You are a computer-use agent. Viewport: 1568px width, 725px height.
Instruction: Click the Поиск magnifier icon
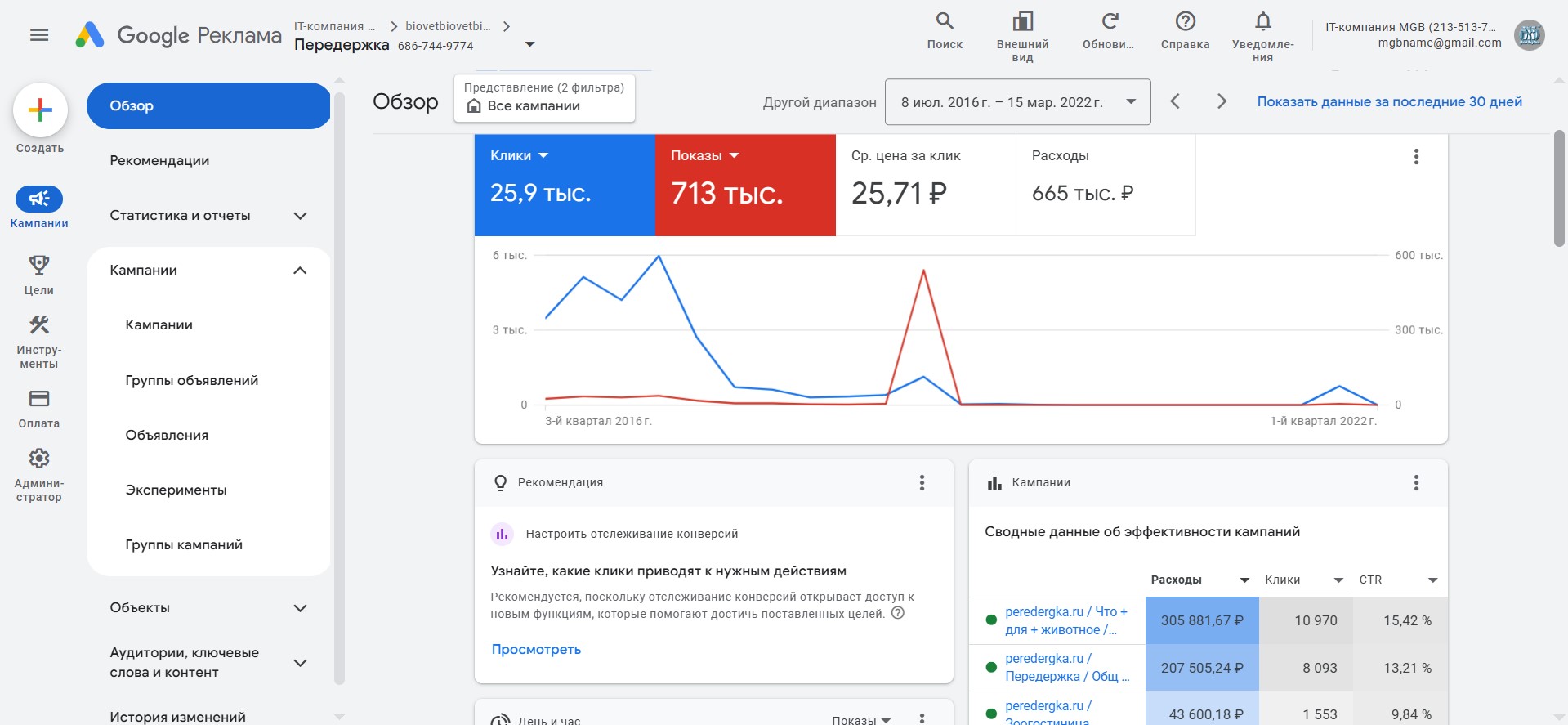(x=945, y=21)
